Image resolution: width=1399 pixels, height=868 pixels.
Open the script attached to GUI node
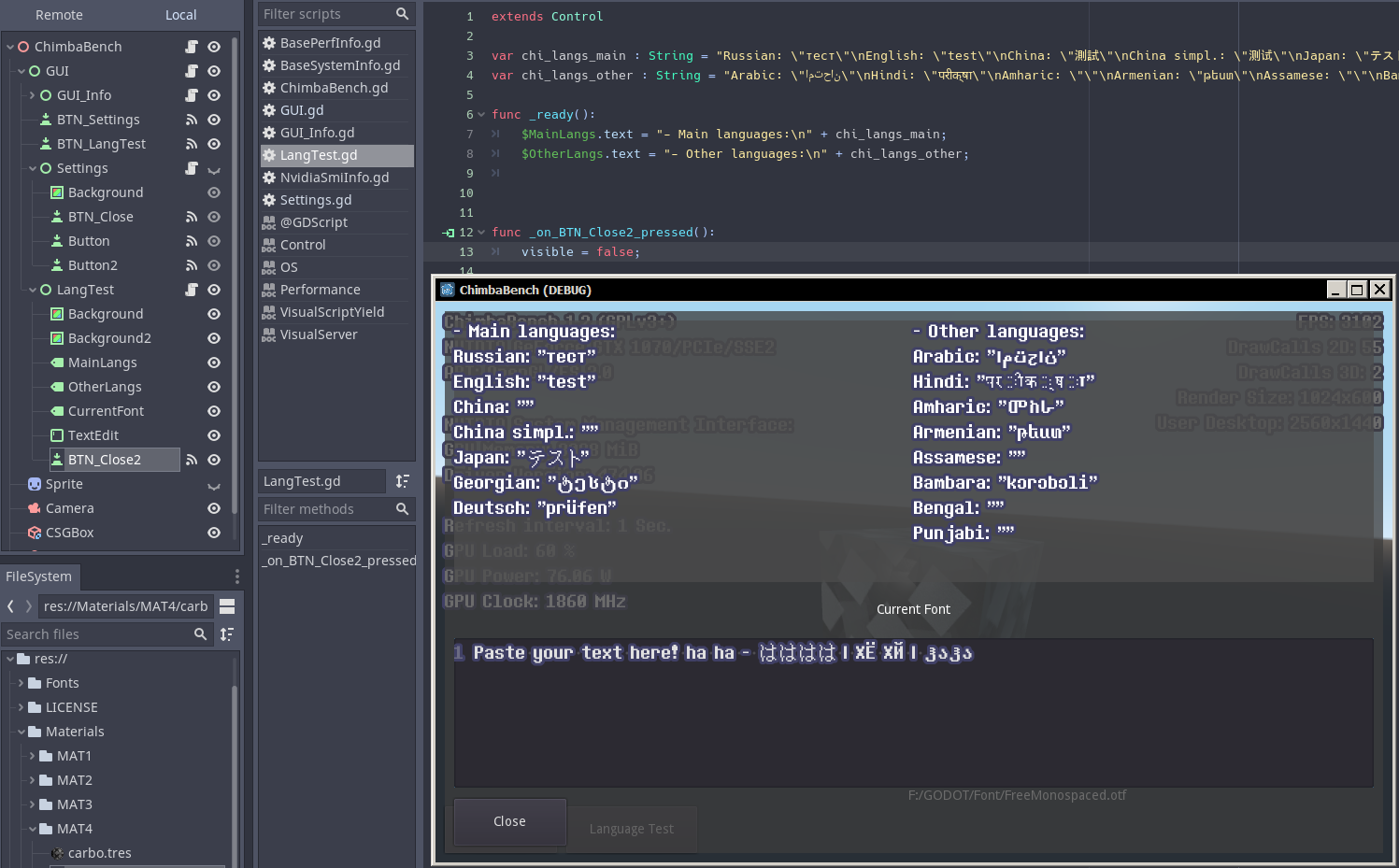pyautogui.click(x=192, y=71)
